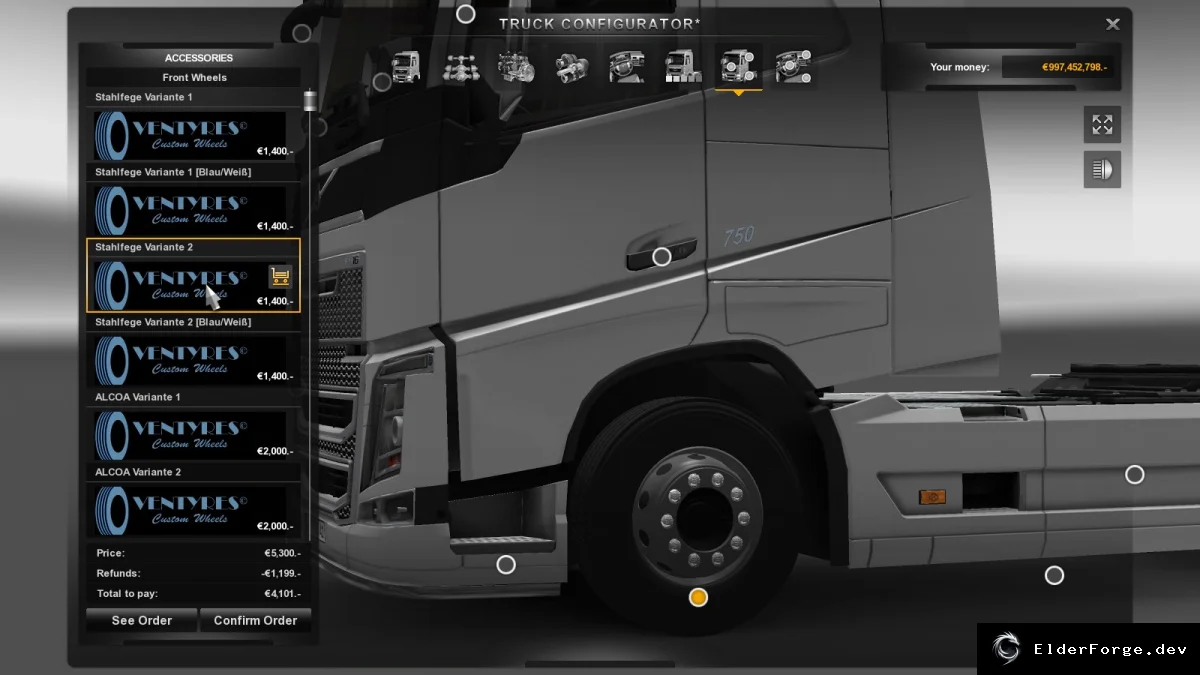Click the Front Wheels section header

click(194, 77)
